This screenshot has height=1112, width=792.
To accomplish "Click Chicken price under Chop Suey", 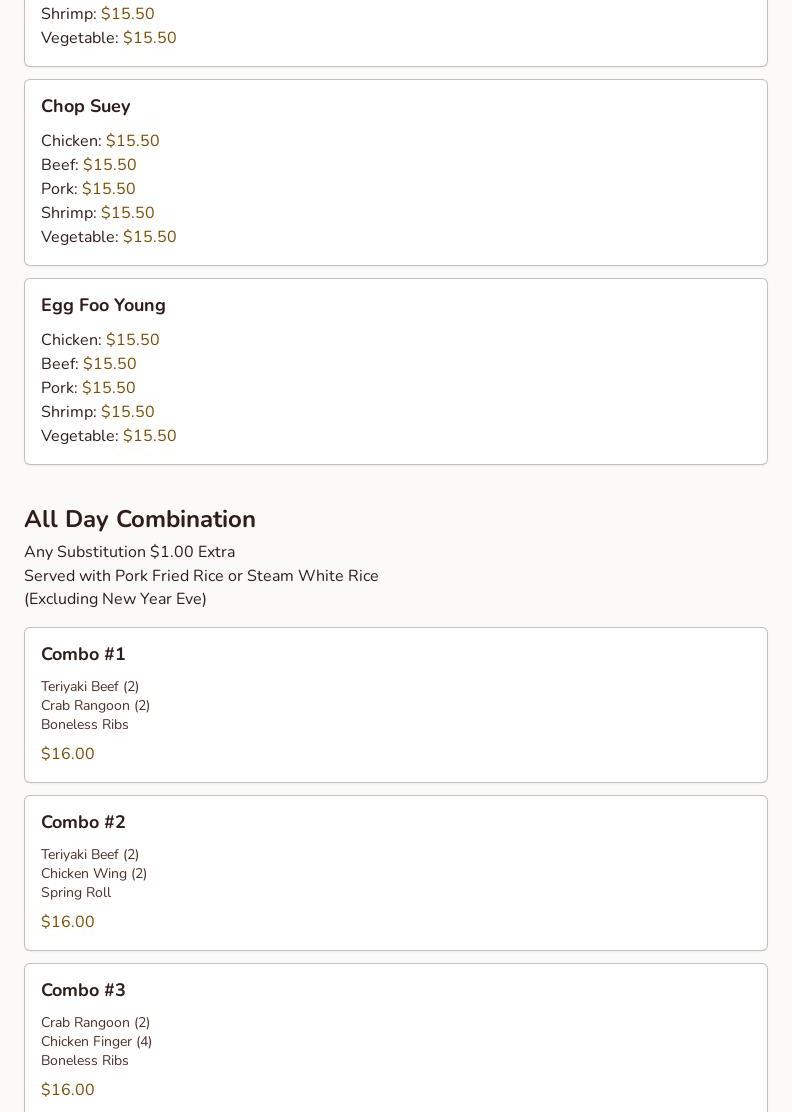I will pyautogui.click(x=132, y=141).
